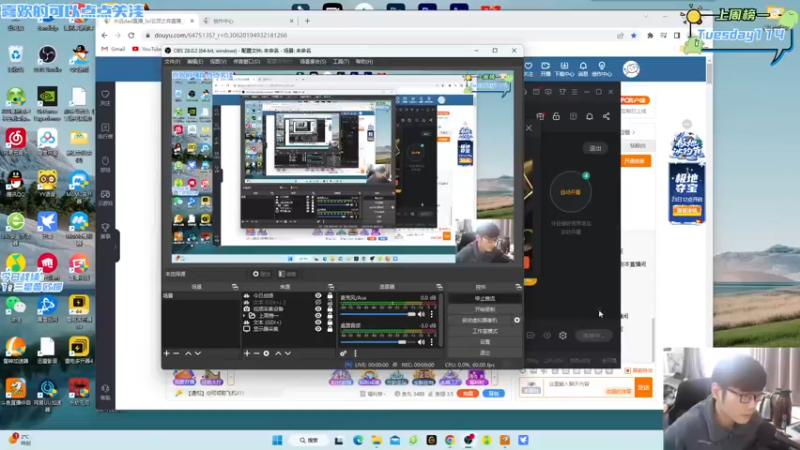Viewport: 800px width, 450px height.
Task: Open source properties gear in OBS Sources panel
Action: coord(266,353)
